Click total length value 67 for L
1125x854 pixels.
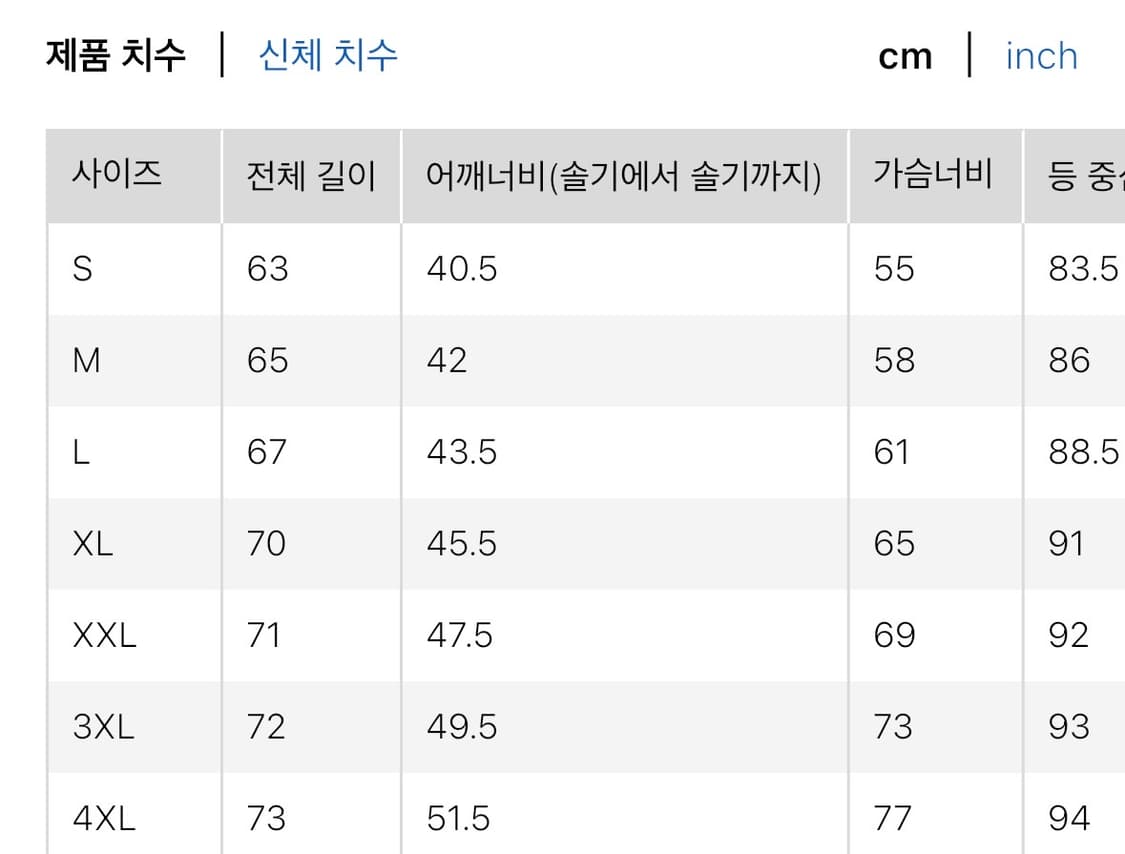coord(267,452)
